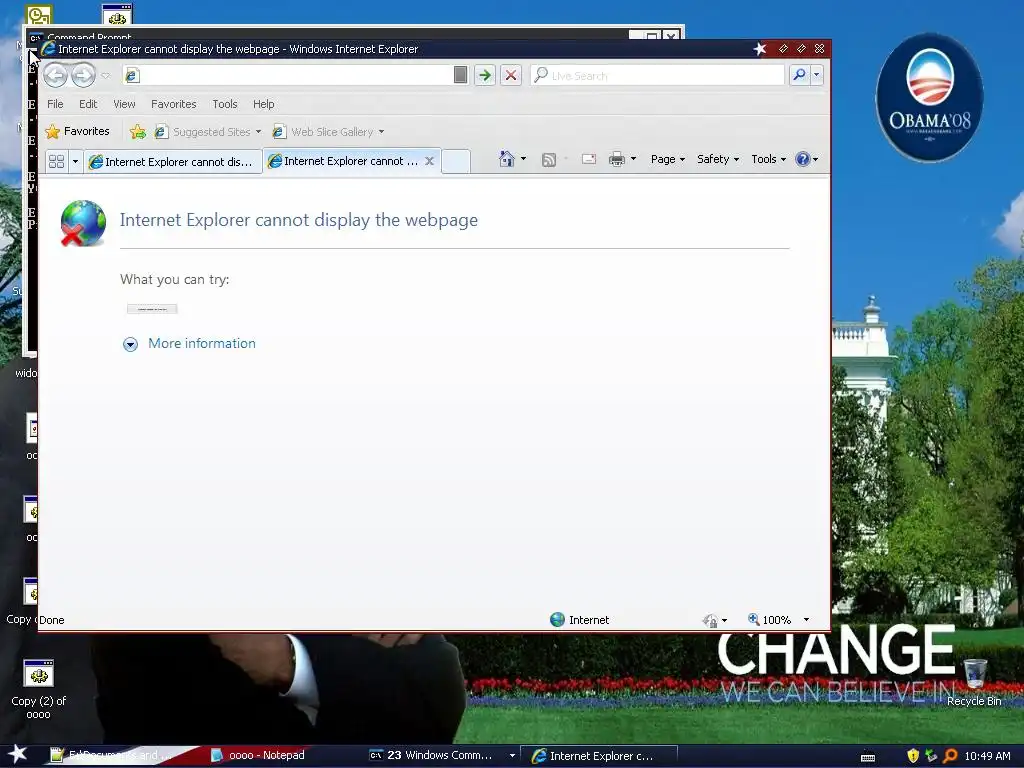
Task: Click the yellow security shield tray icon
Action: (x=913, y=756)
